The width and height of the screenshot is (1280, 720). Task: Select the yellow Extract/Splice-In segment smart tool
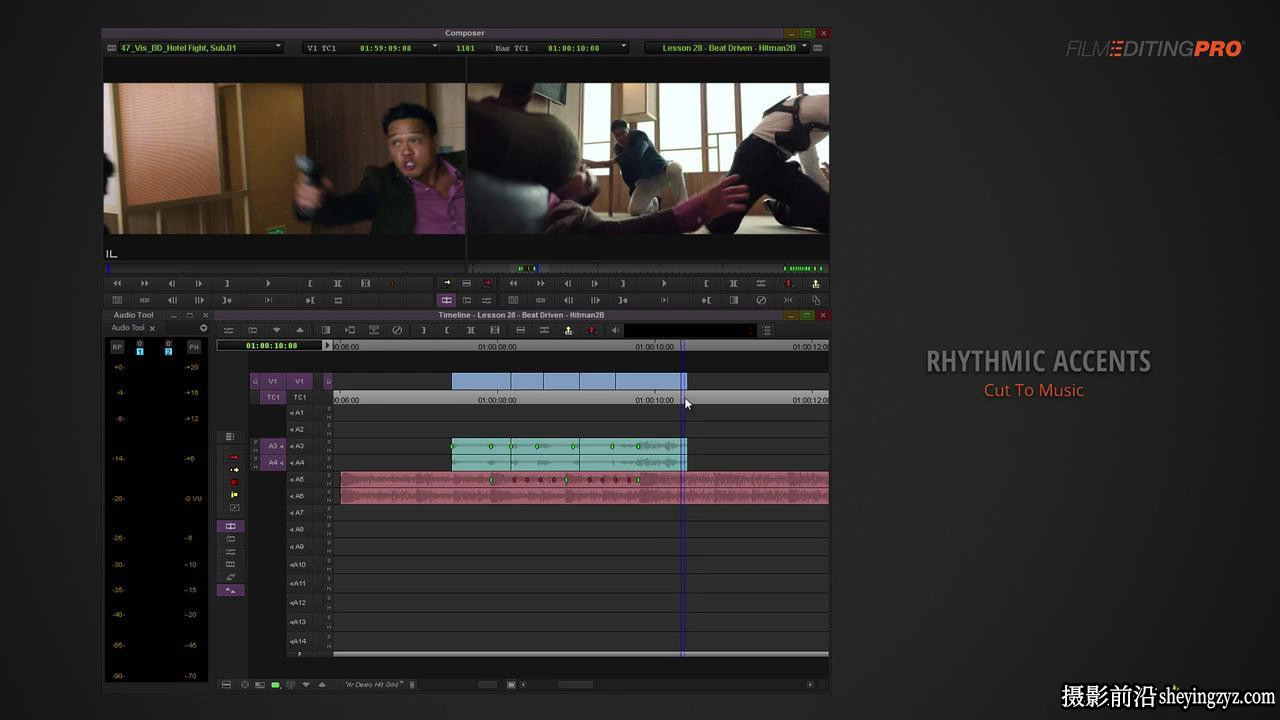pos(234,469)
